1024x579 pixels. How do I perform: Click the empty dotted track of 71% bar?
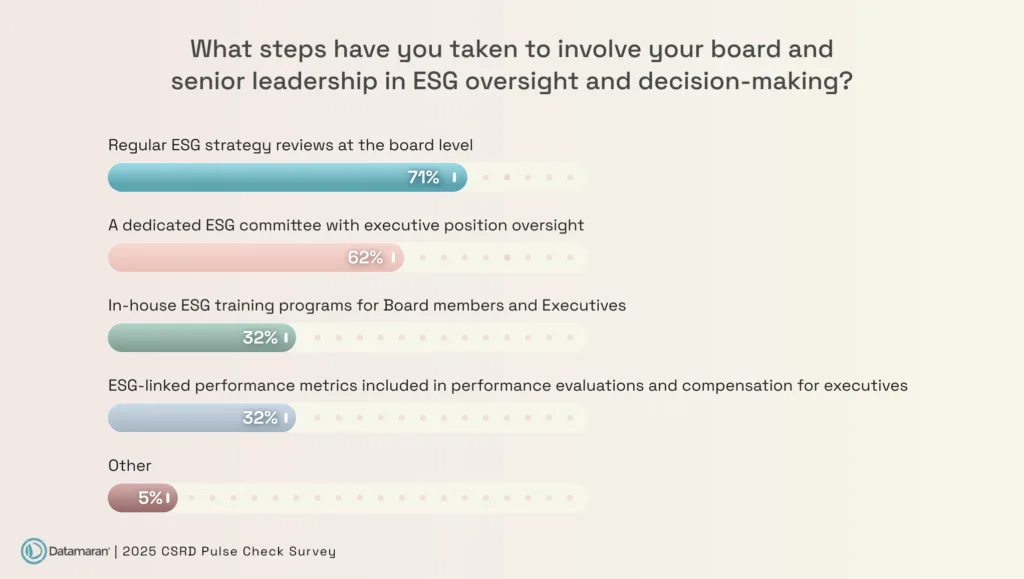[x=527, y=177]
